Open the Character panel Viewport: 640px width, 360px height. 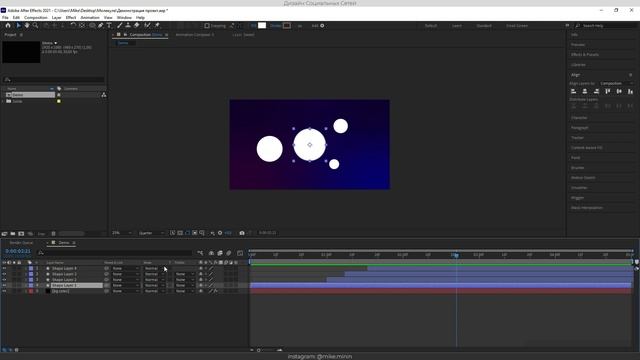pos(579,118)
